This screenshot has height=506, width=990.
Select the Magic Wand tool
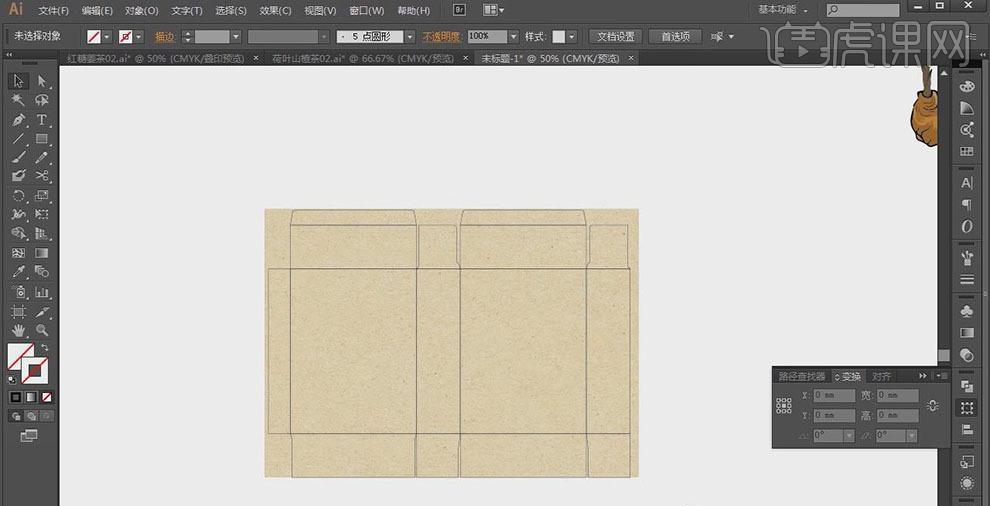click(18, 100)
